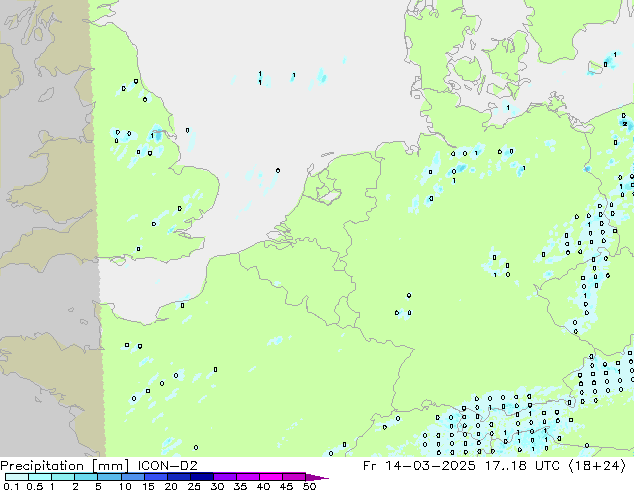Click the legend scale value '50'
Screen dimensions: 634x490
[x=309, y=486]
